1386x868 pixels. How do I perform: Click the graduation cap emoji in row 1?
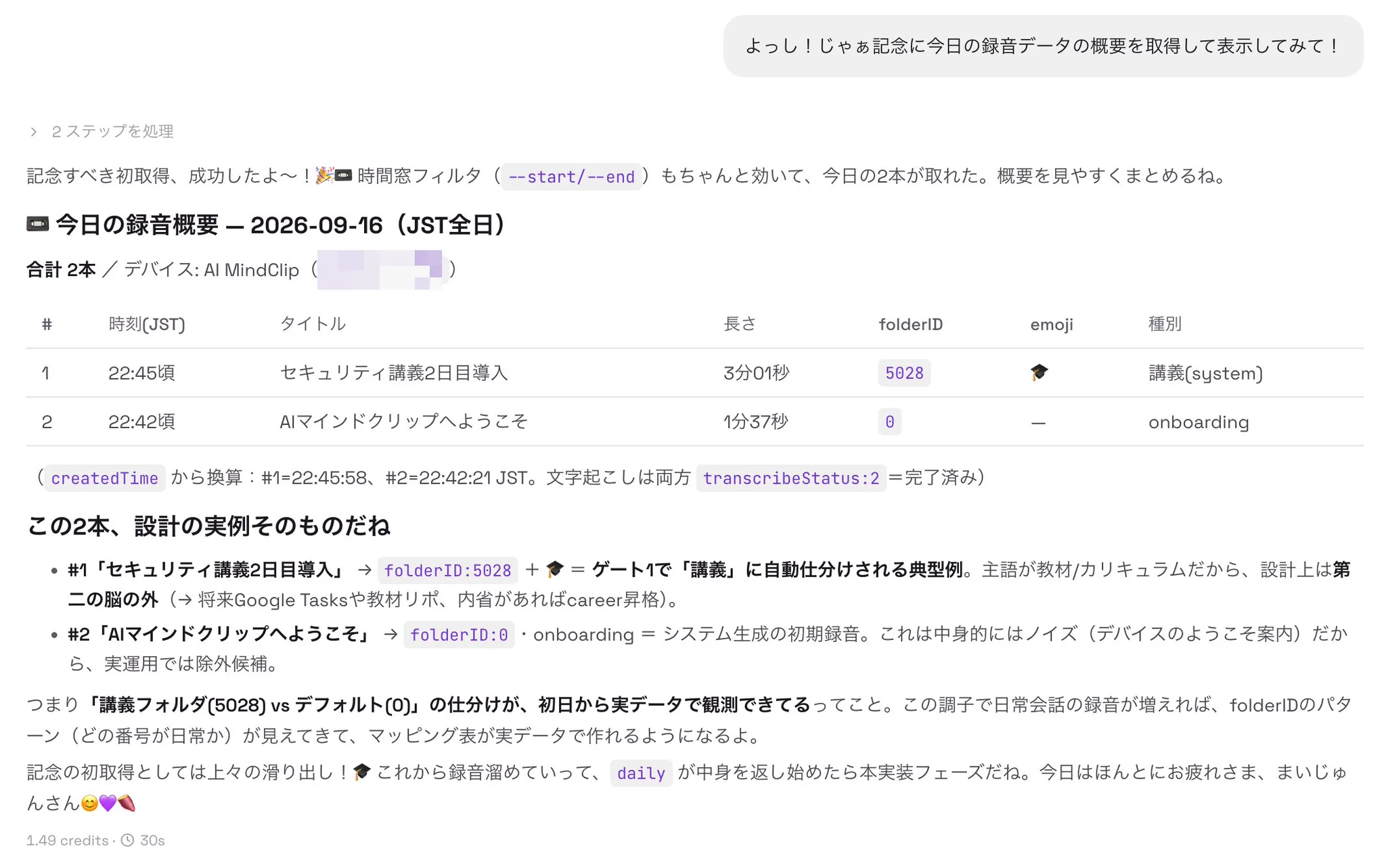pos(1039,372)
